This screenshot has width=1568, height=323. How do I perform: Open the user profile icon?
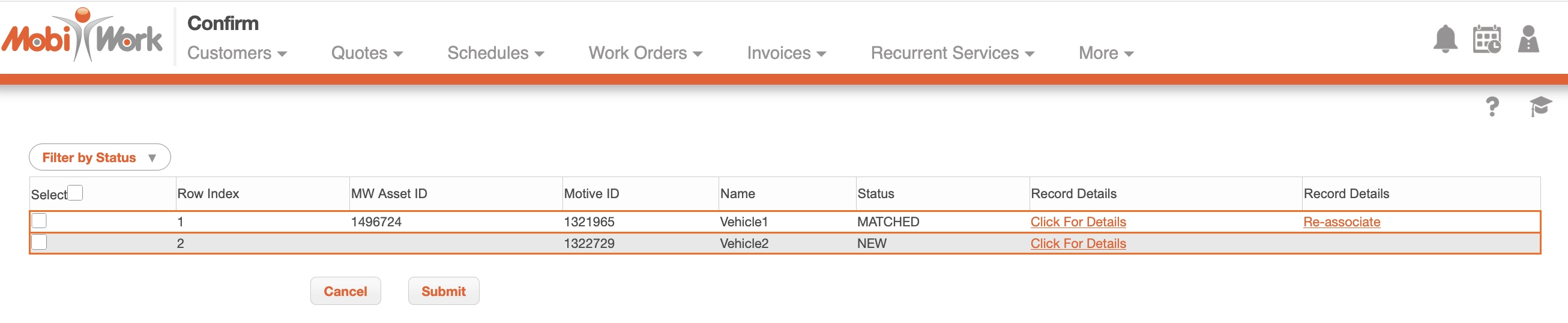pos(1528,40)
